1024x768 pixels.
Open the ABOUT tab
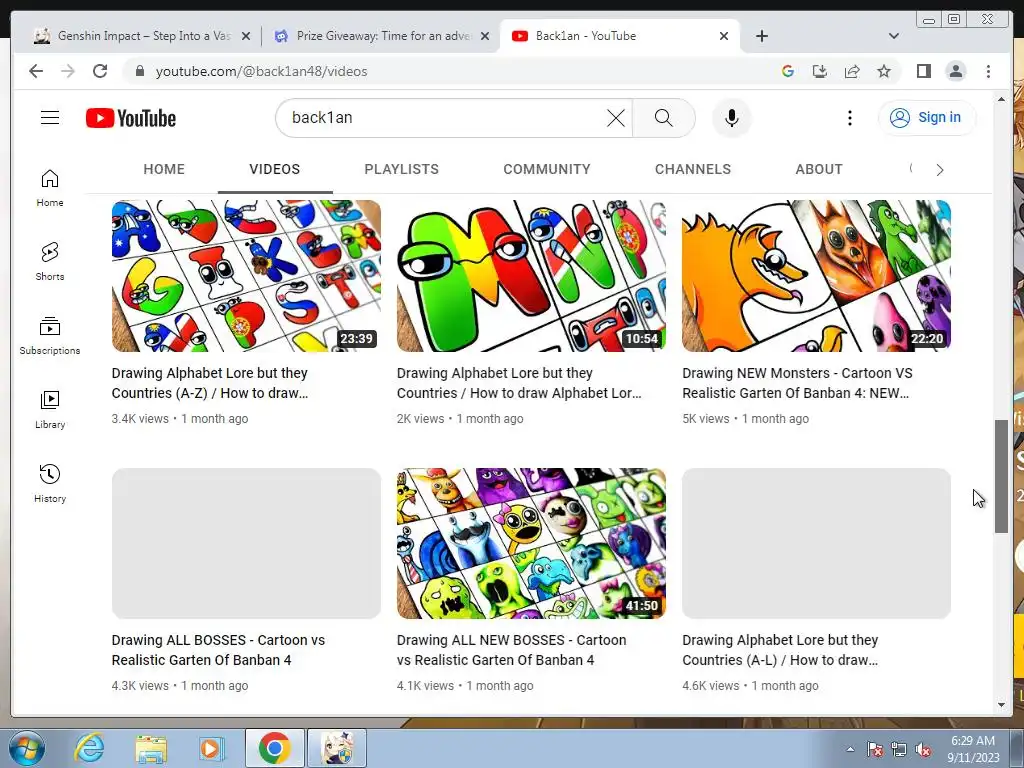pyautogui.click(x=819, y=169)
